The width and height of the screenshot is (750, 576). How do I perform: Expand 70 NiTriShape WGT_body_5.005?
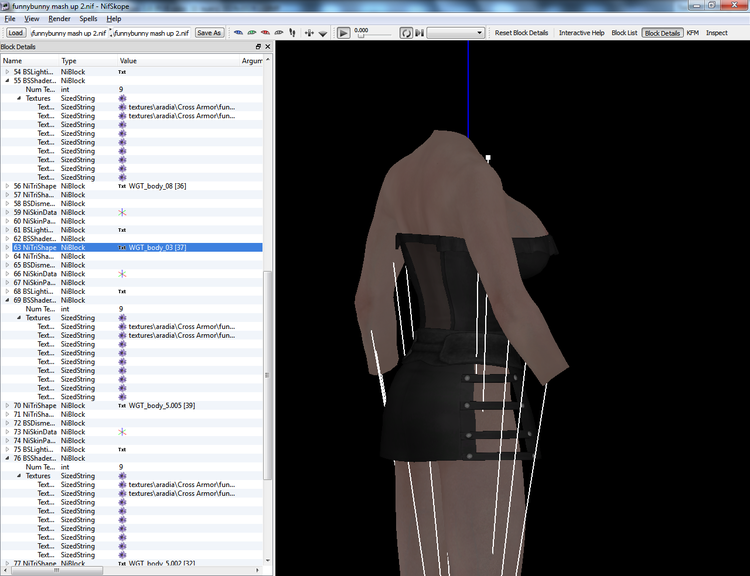pyautogui.click(x=7, y=405)
